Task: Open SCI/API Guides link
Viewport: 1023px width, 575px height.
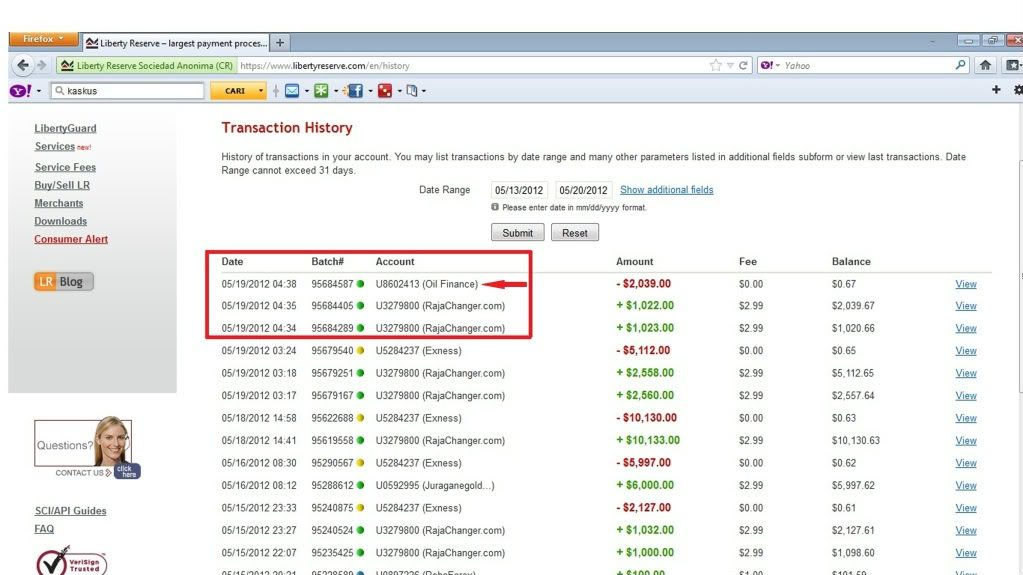Action: pos(70,510)
